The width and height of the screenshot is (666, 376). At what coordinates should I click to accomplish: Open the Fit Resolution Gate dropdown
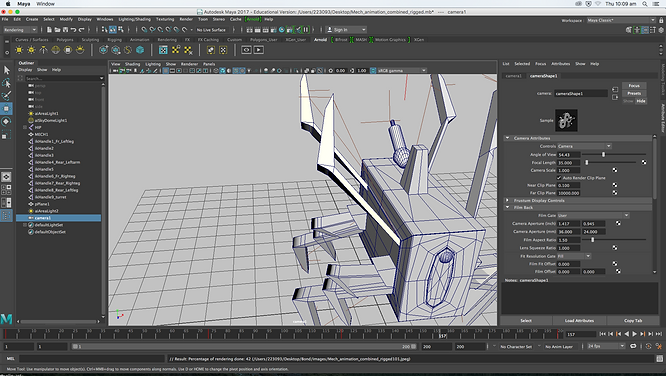[x=574, y=256]
